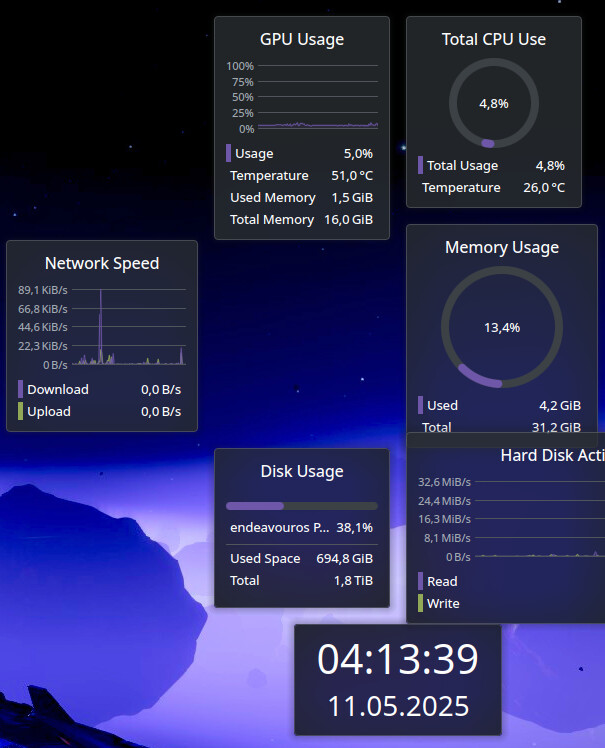Viewport: 605px width, 748px height.
Task: Click the Used Space 694,8 GiB row
Action: pos(301,559)
